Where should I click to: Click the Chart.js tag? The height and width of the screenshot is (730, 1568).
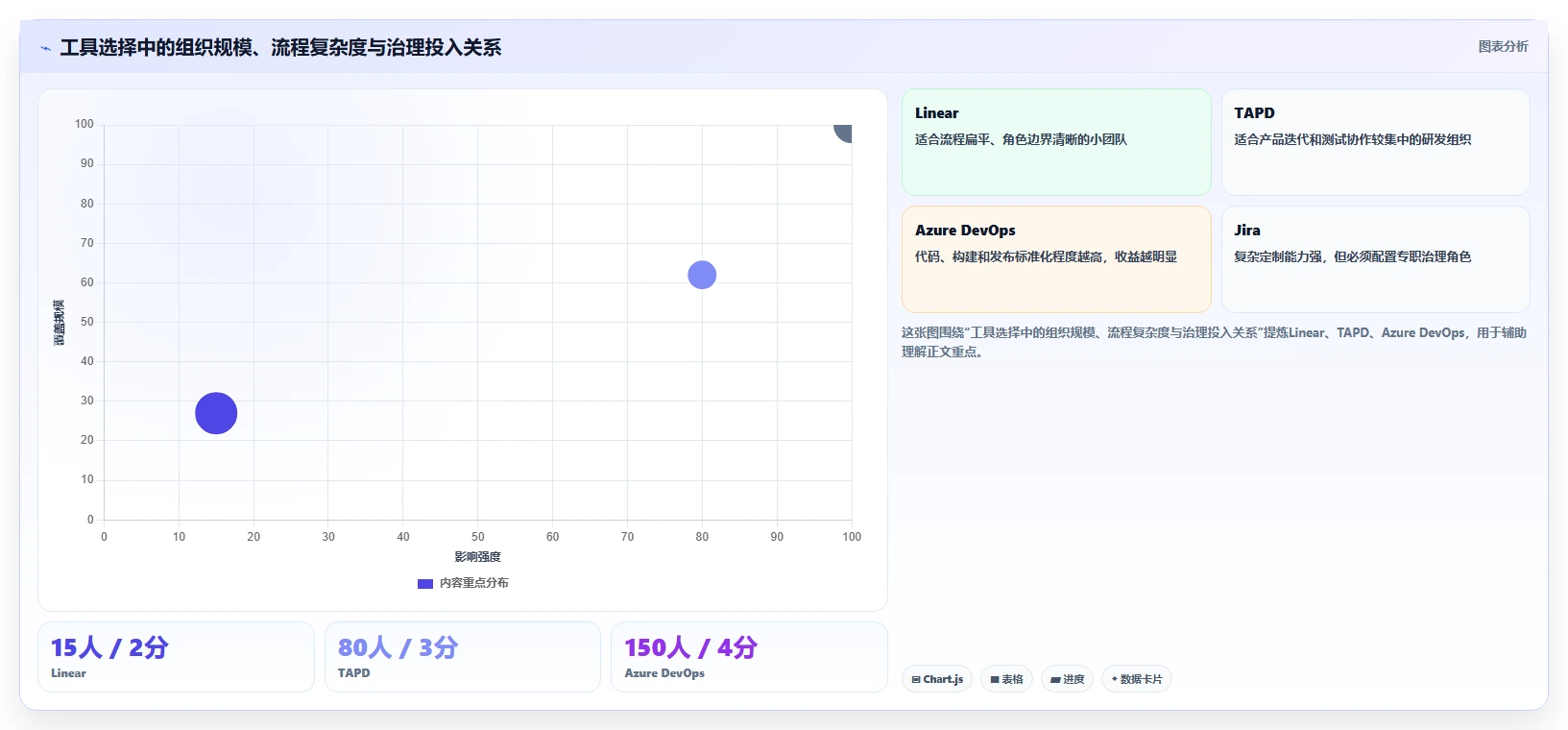point(937,679)
